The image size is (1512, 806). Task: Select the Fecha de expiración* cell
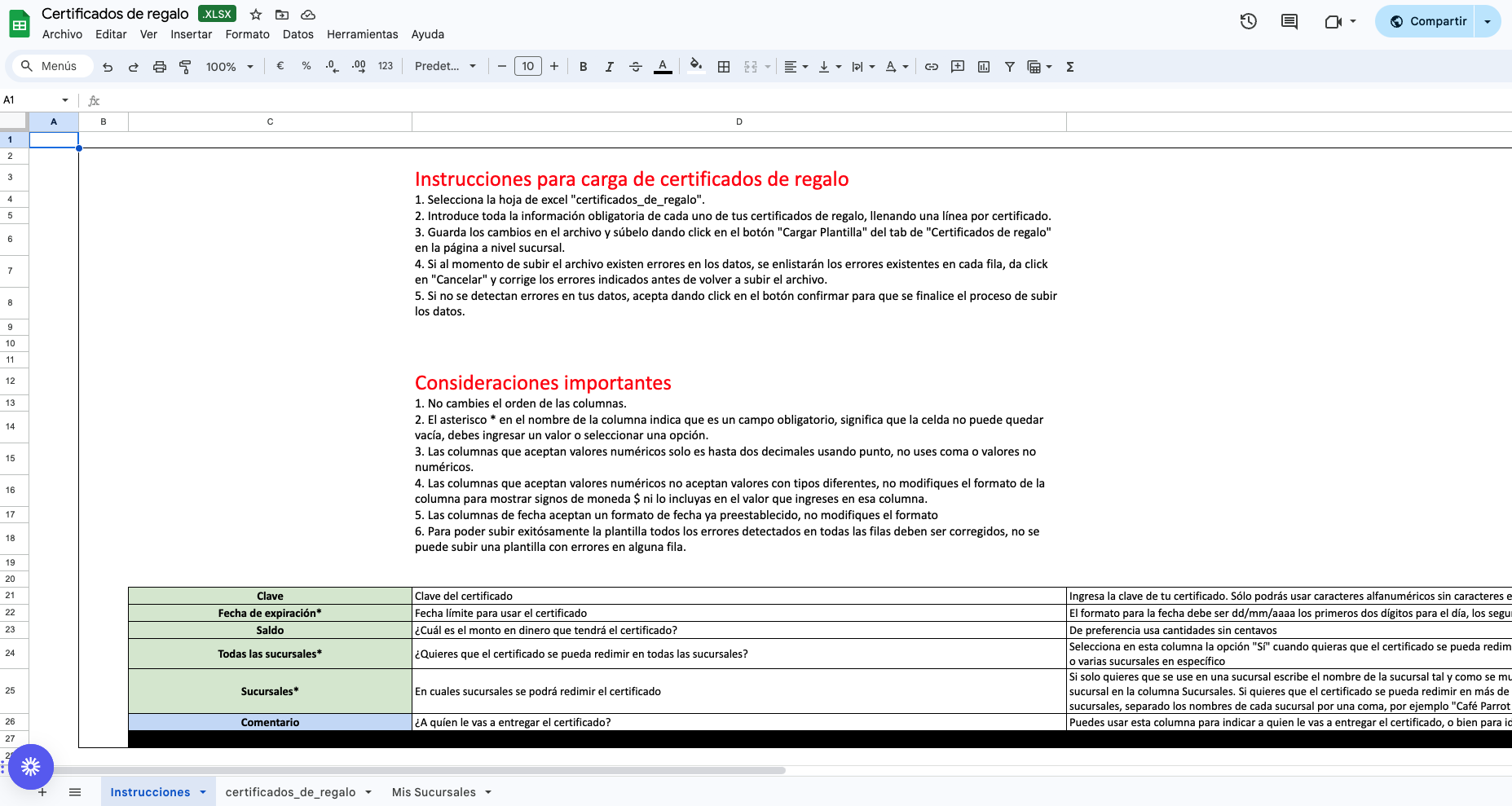(x=270, y=613)
